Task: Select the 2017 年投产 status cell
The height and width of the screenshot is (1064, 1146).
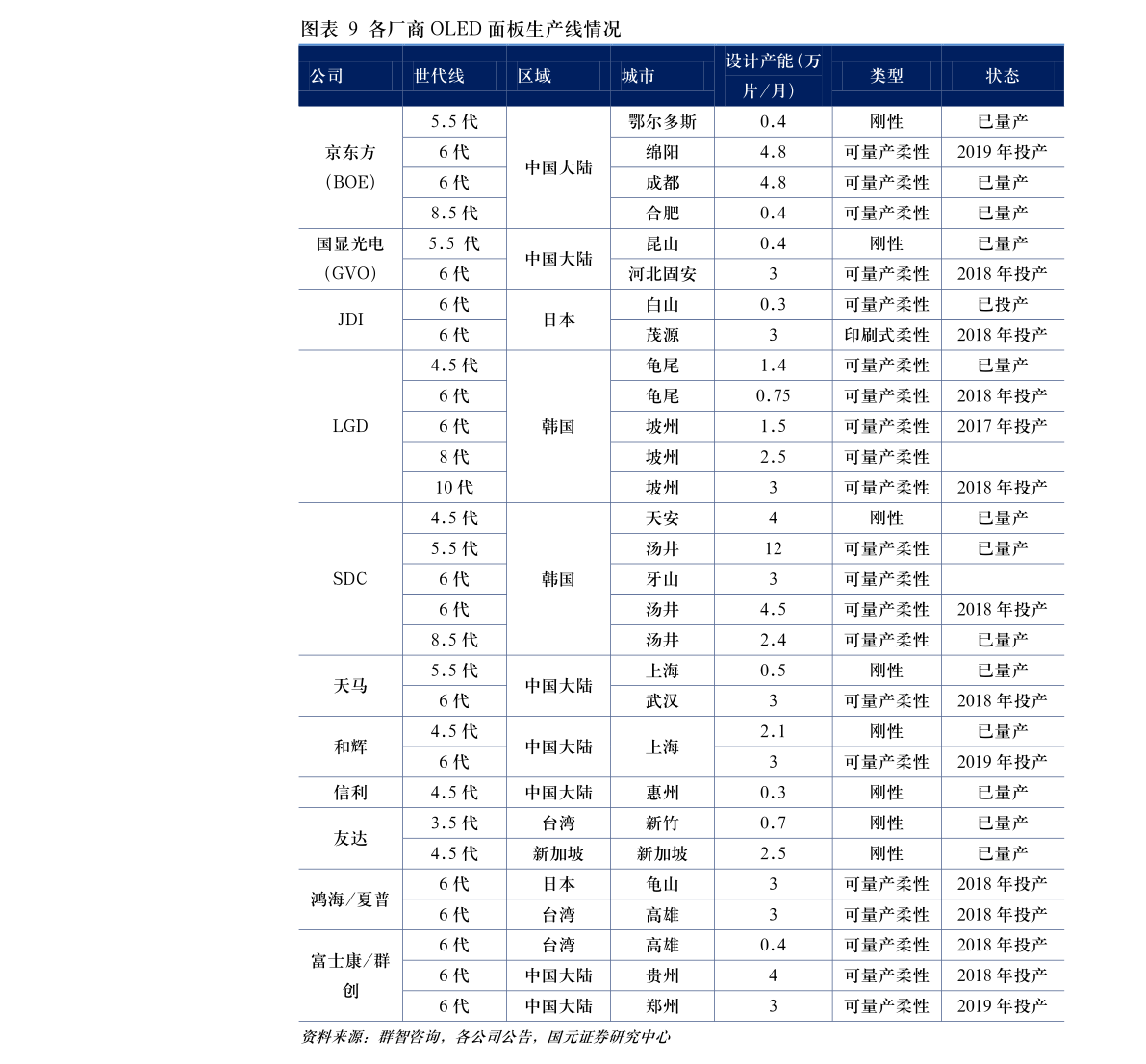Action: (x=1002, y=427)
